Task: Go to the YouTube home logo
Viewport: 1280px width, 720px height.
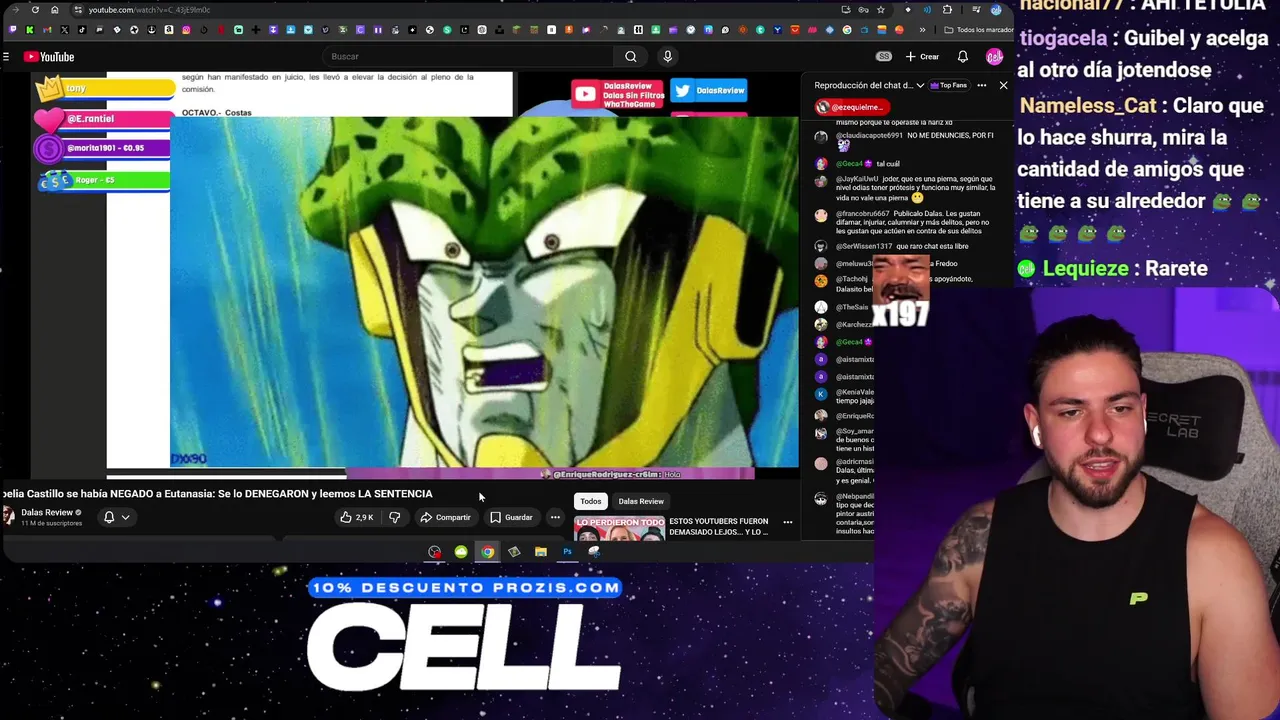Action: point(50,57)
